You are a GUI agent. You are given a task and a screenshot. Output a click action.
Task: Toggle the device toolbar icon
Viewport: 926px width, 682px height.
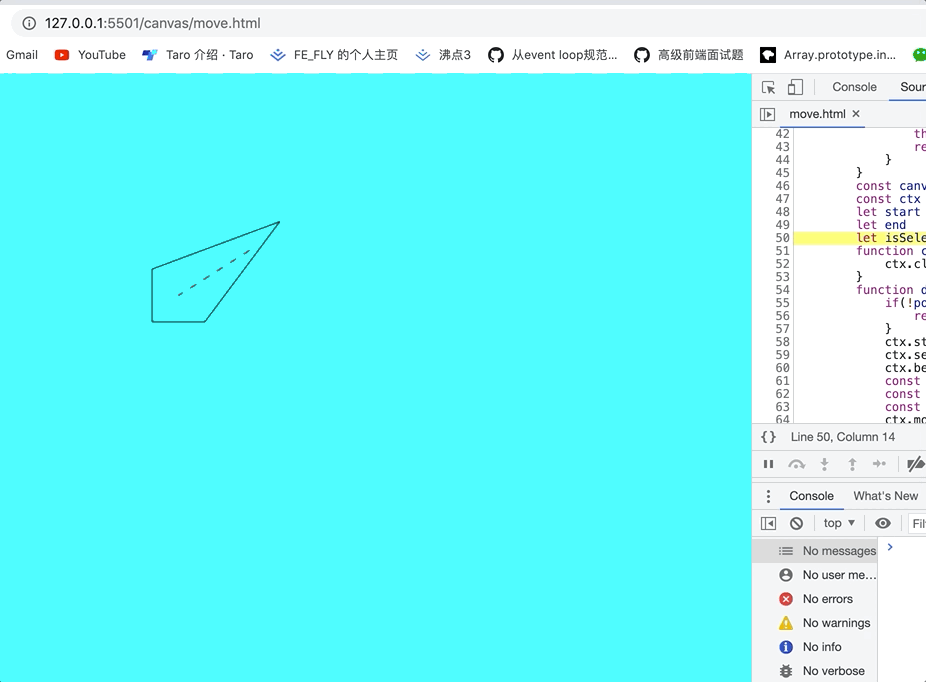(x=795, y=87)
